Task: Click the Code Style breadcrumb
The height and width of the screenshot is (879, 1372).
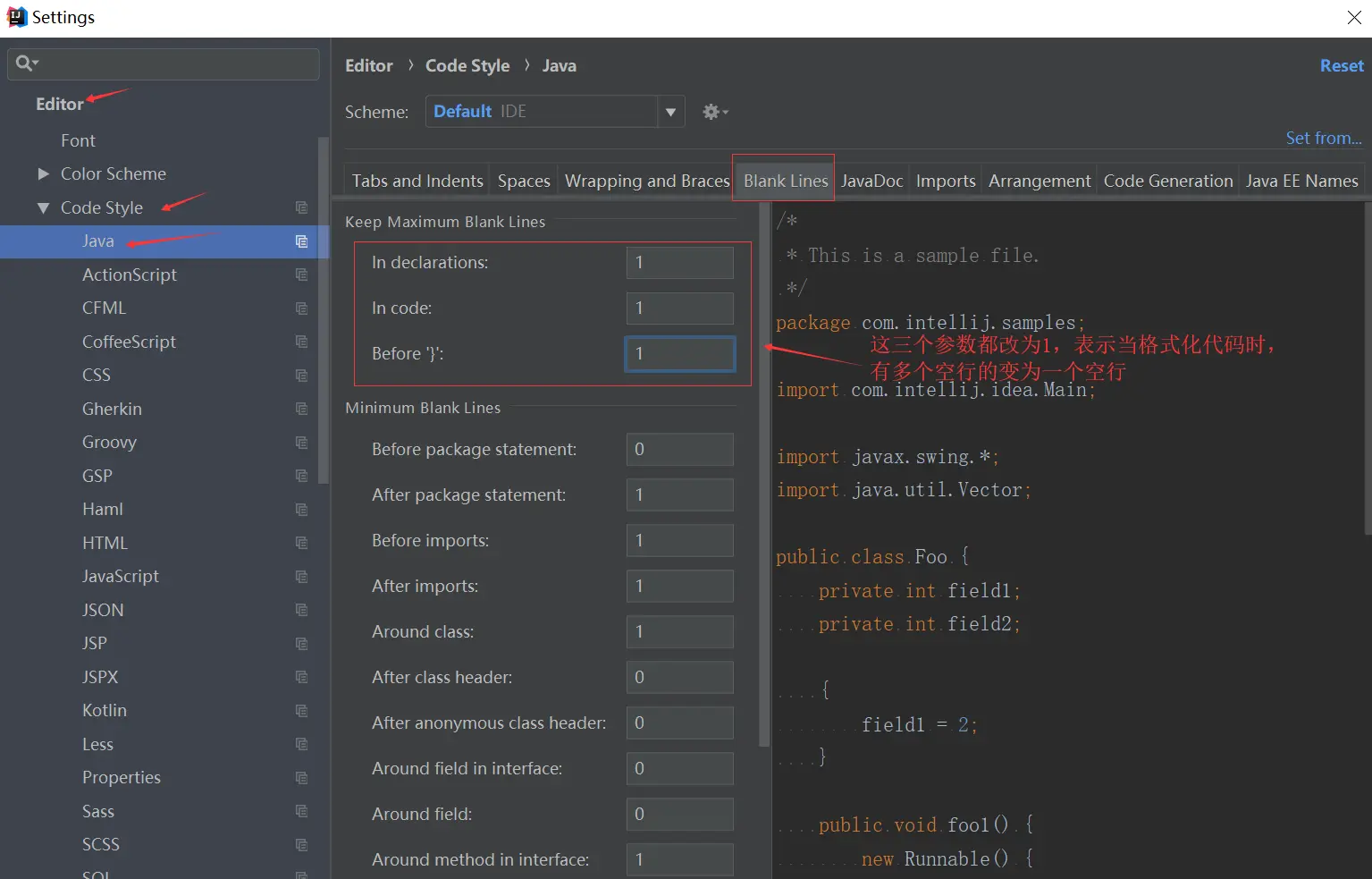Action: click(467, 66)
